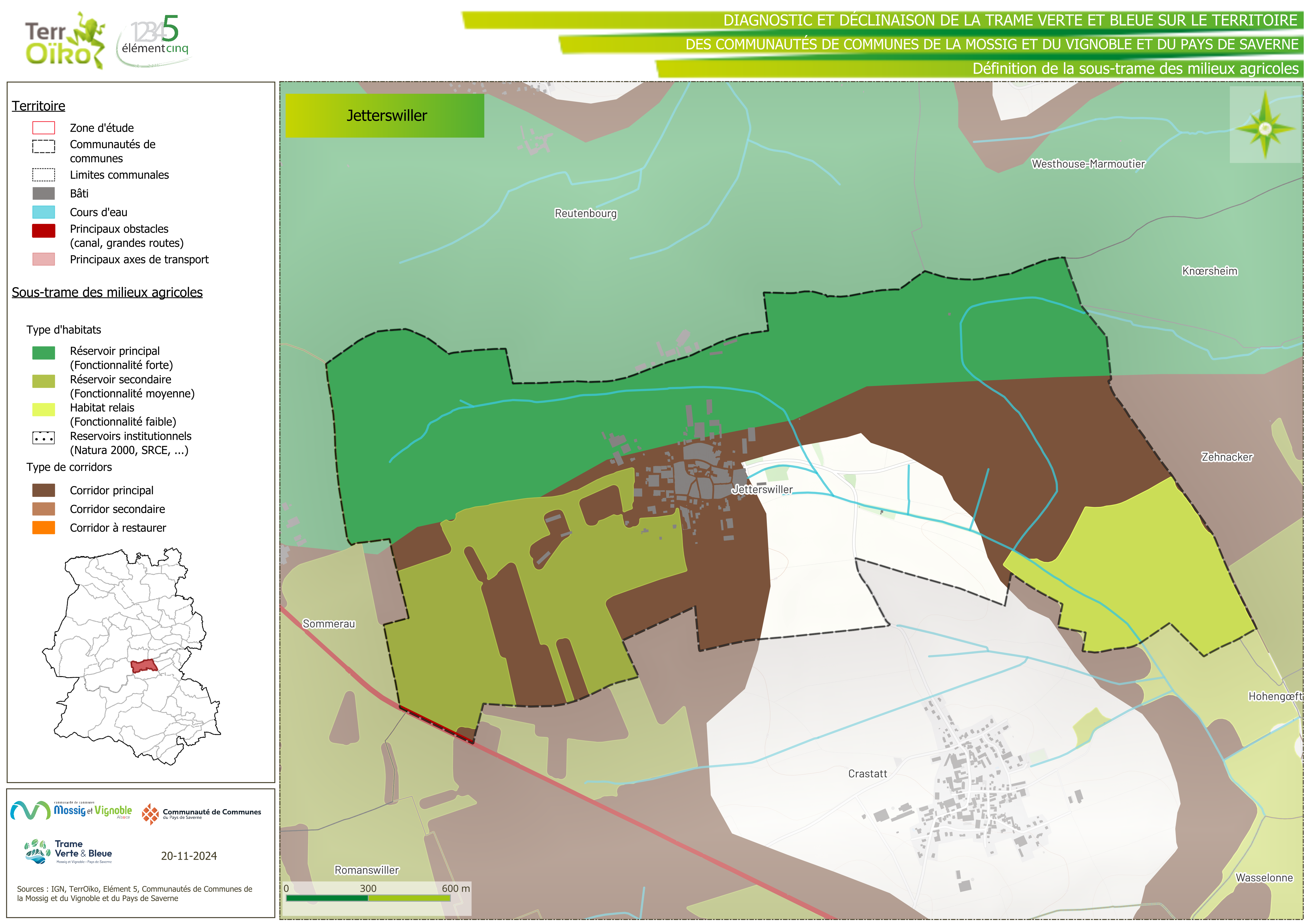Click the dashed Communautés de communes legend symbol
This screenshot has width=1307, height=924.
pyautogui.click(x=43, y=146)
